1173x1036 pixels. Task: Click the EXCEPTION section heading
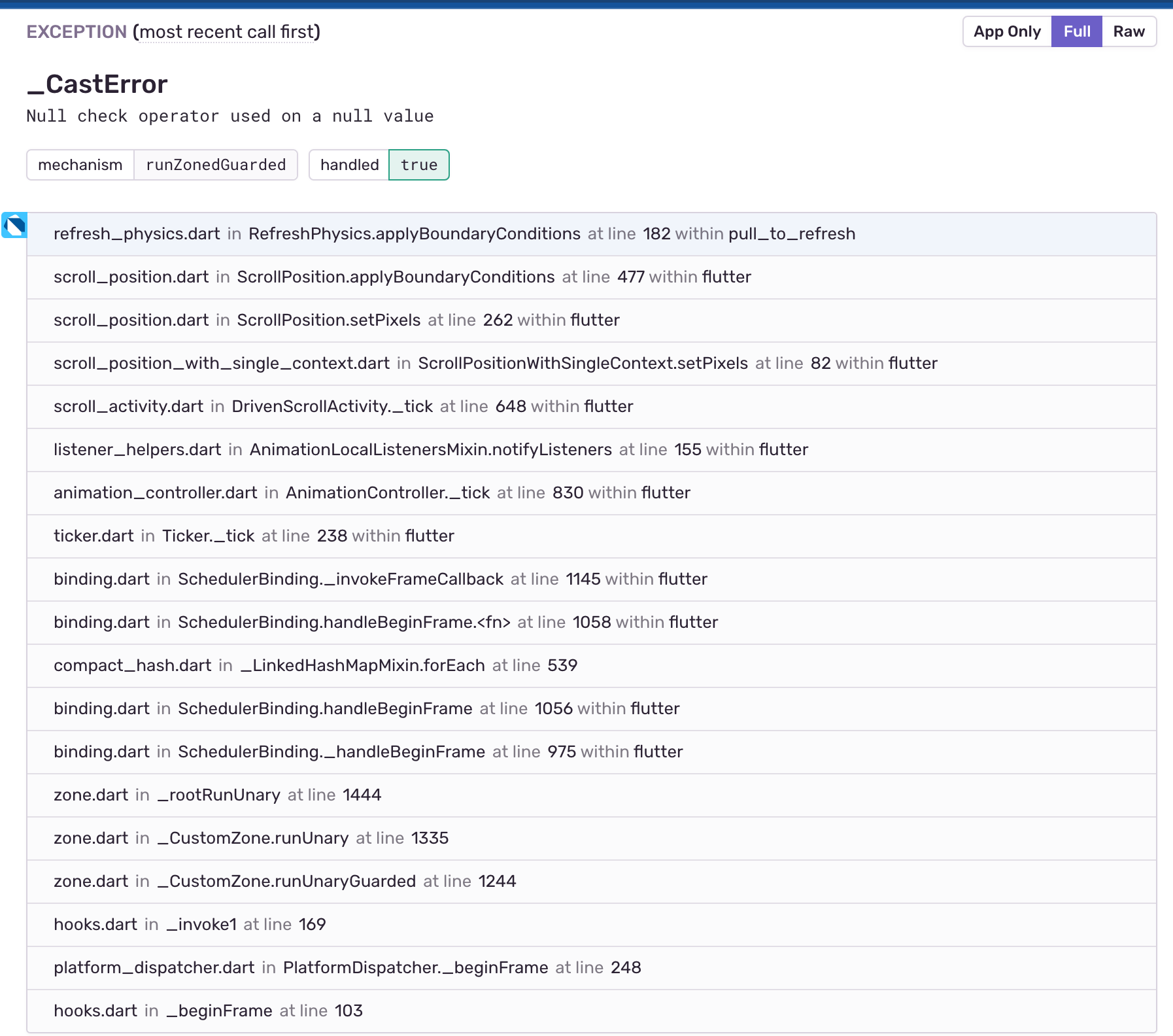(76, 32)
